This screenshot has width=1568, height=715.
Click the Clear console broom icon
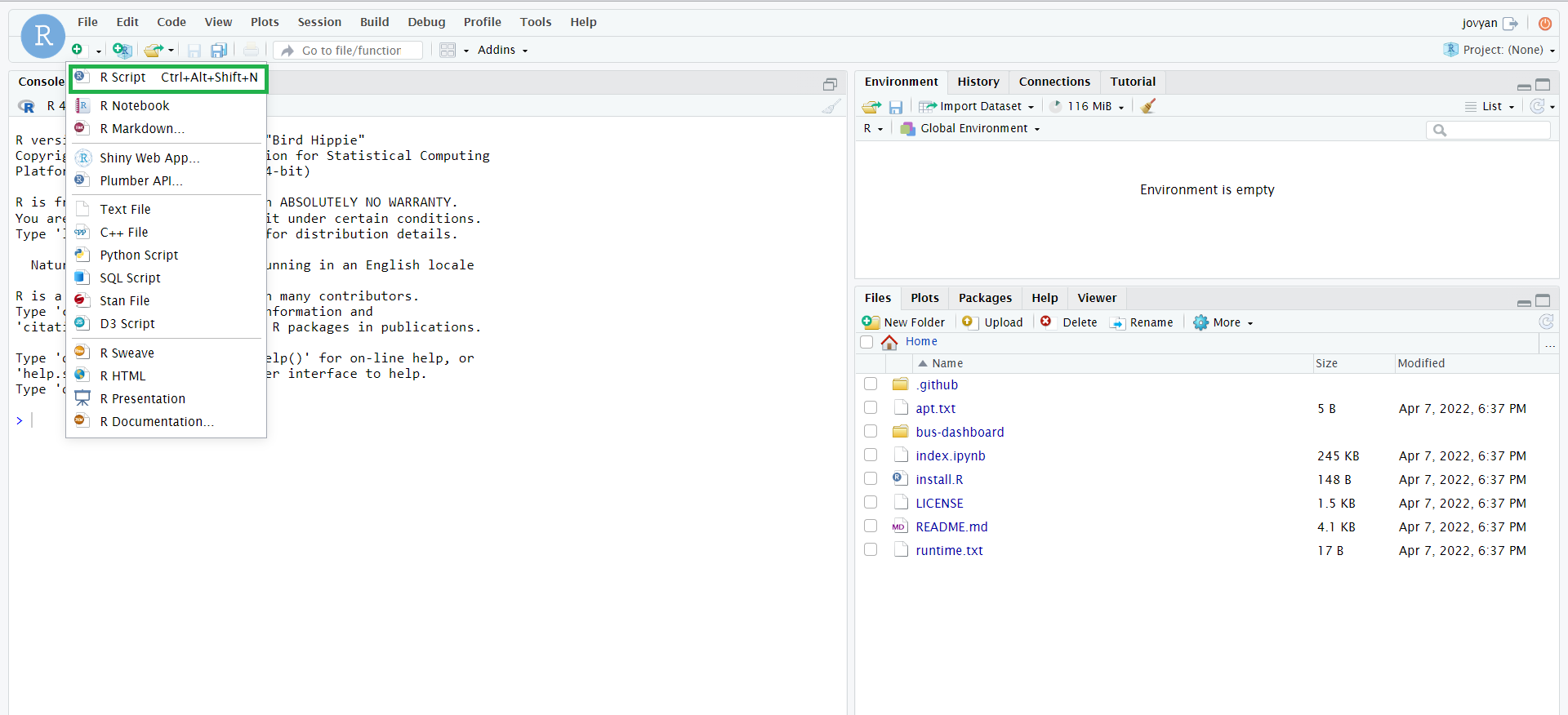click(831, 106)
